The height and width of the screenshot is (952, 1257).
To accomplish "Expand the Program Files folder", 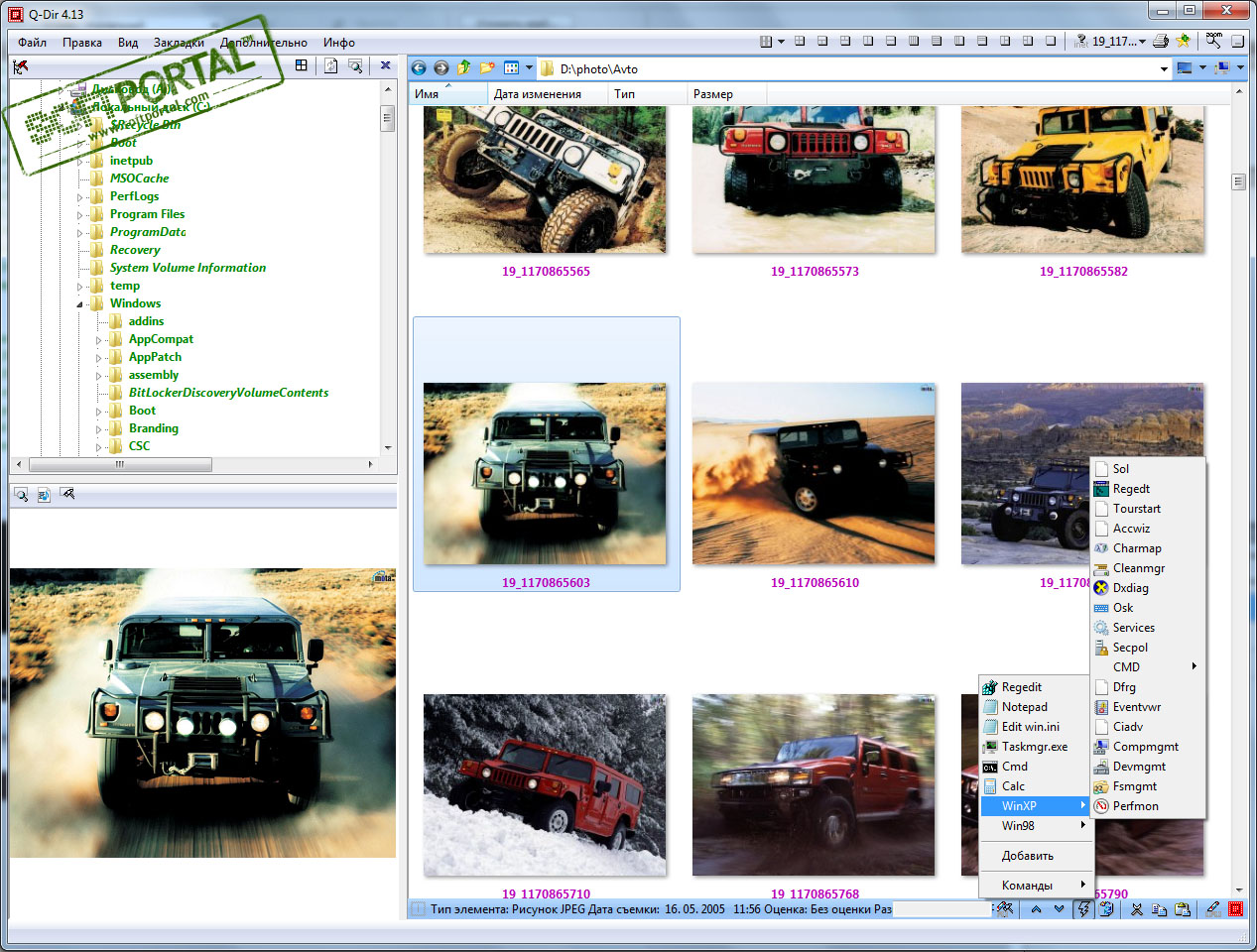I will [80, 214].
